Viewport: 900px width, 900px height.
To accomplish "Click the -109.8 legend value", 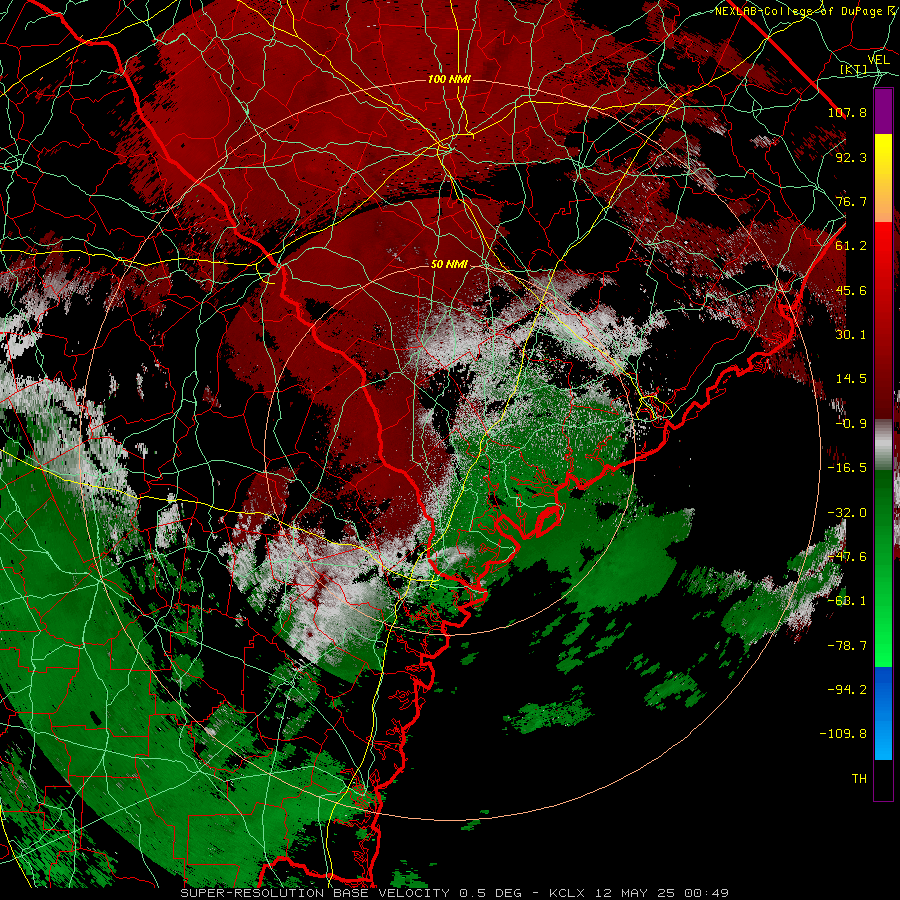I will pos(843,734).
